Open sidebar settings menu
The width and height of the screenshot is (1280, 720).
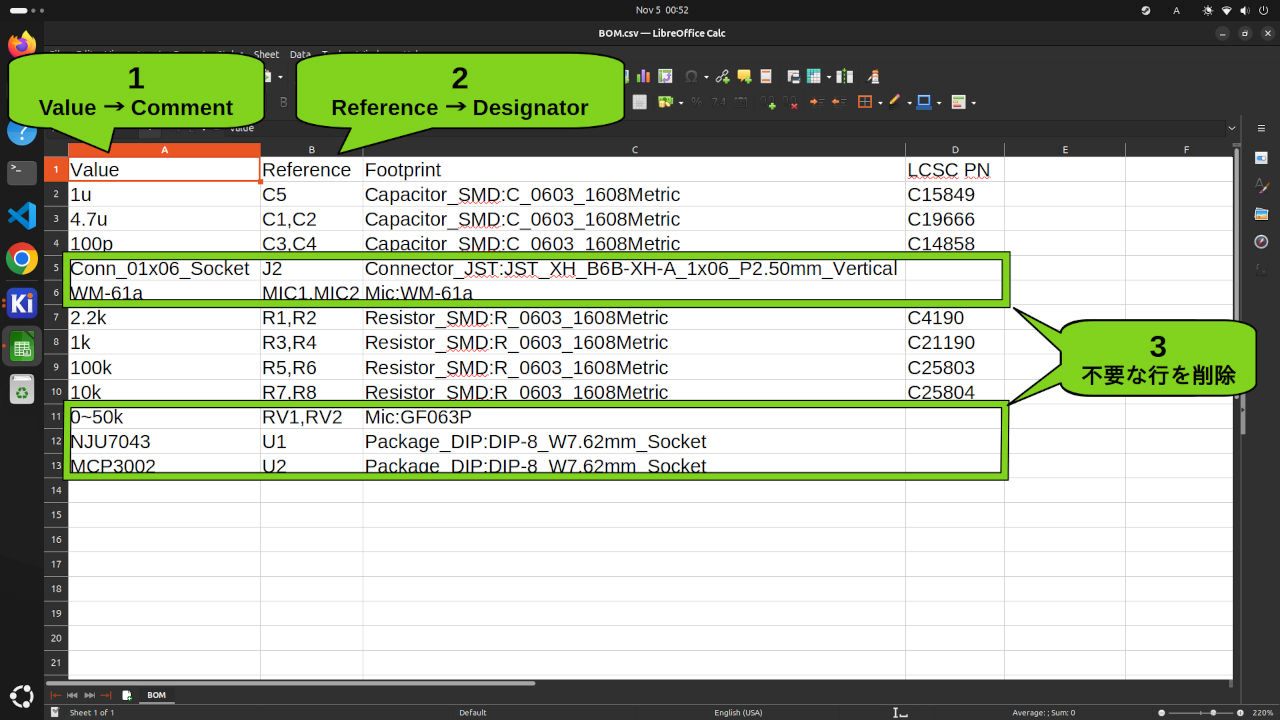click(1261, 128)
